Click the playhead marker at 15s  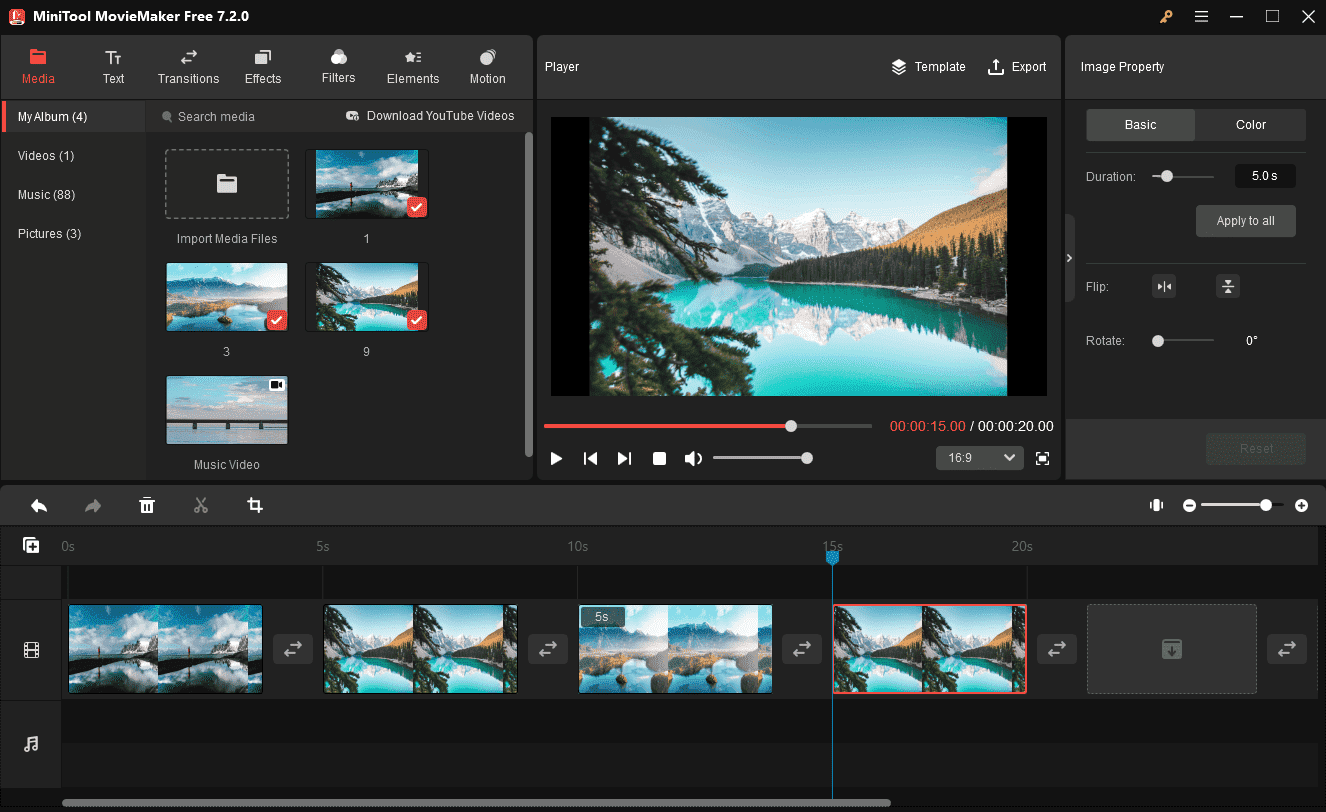pyautogui.click(x=832, y=556)
